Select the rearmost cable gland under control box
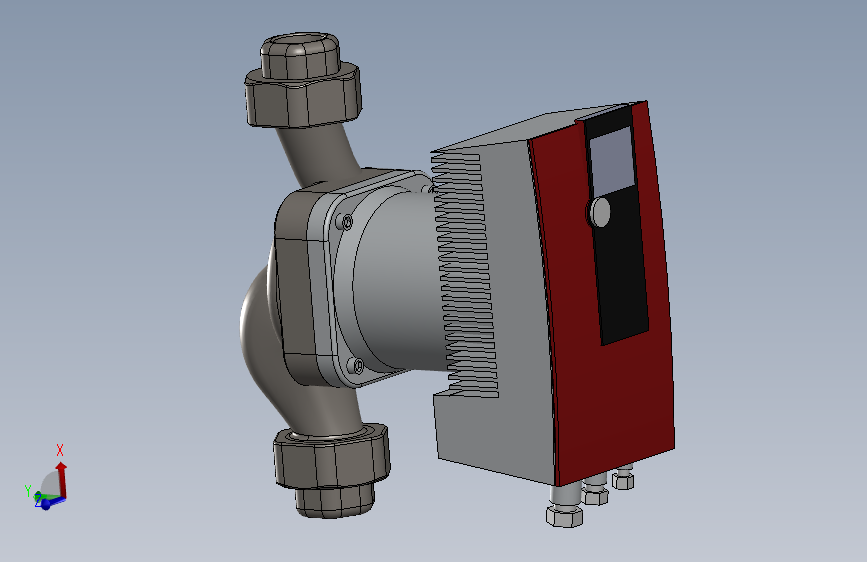Screen dimensions: 867x562 pyautogui.click(x=624, y=477)
